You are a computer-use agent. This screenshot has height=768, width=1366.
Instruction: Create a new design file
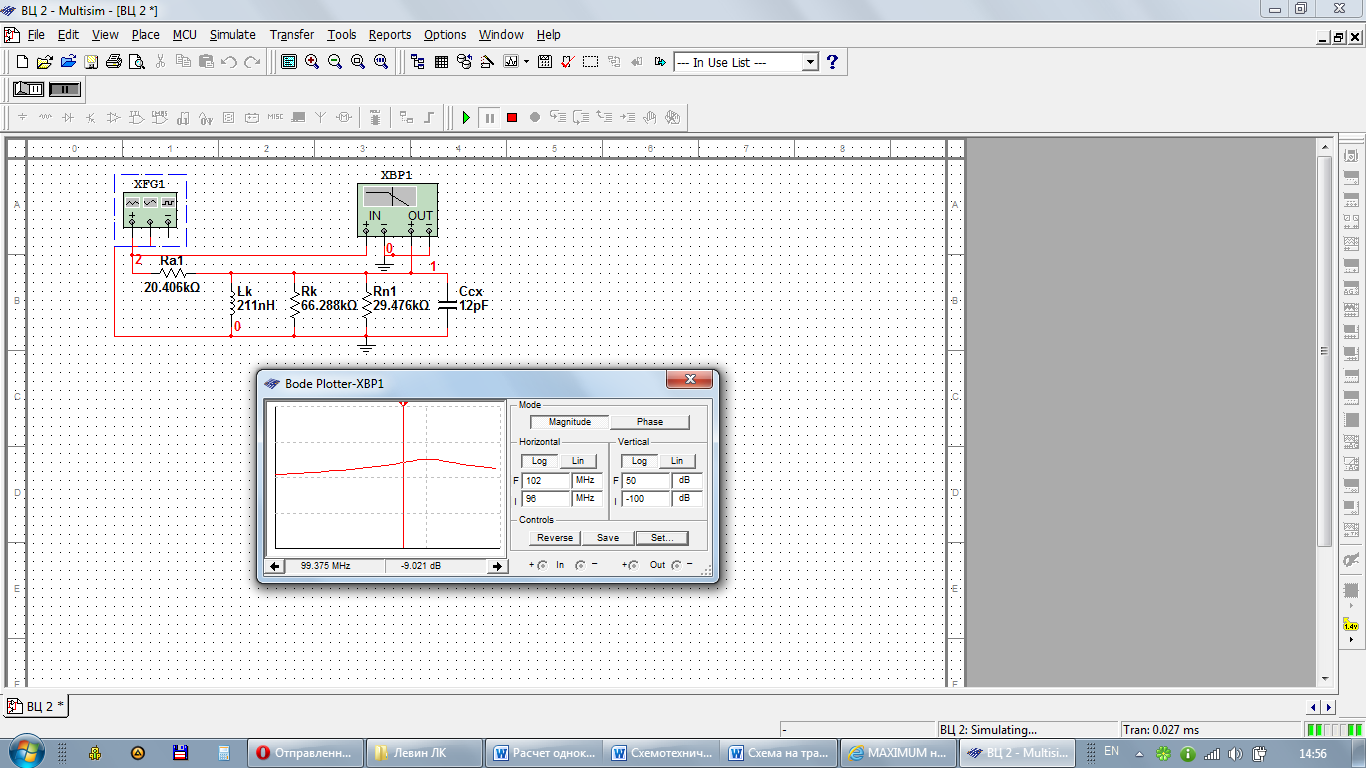22,62
